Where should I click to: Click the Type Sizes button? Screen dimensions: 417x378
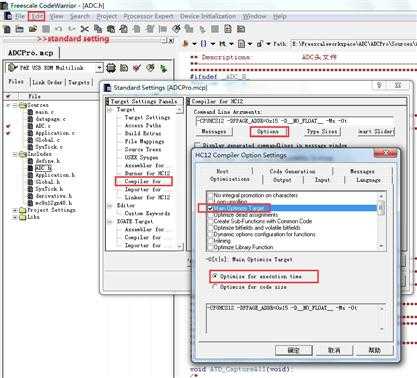[322, 132]
